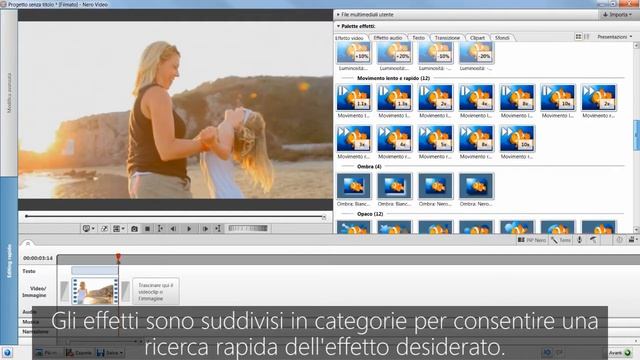Apply the Luminosità -20% effect
This screenshot has width=640, height=360.
click(x=476, y=53)
